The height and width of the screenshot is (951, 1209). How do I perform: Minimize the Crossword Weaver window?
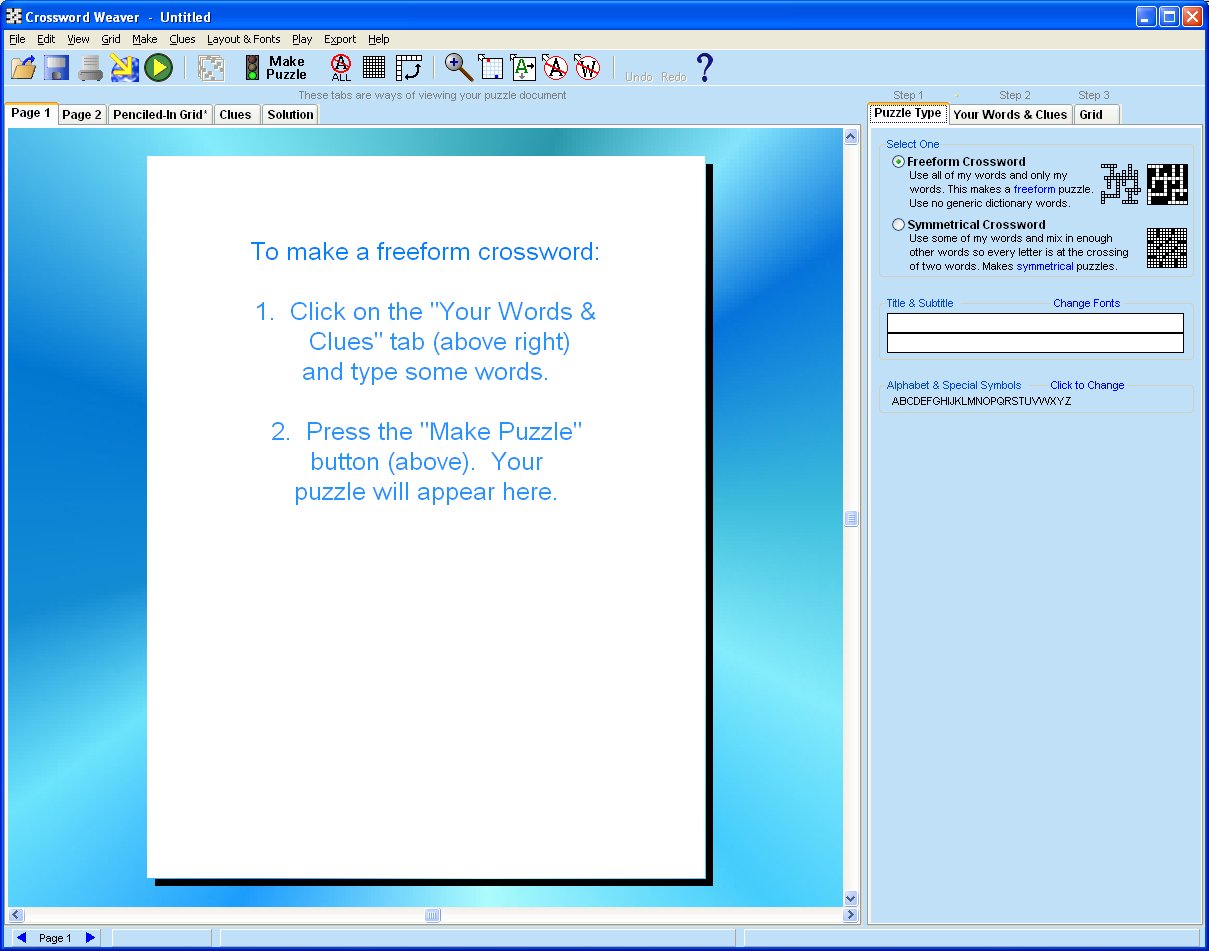tap(1145, 16)
